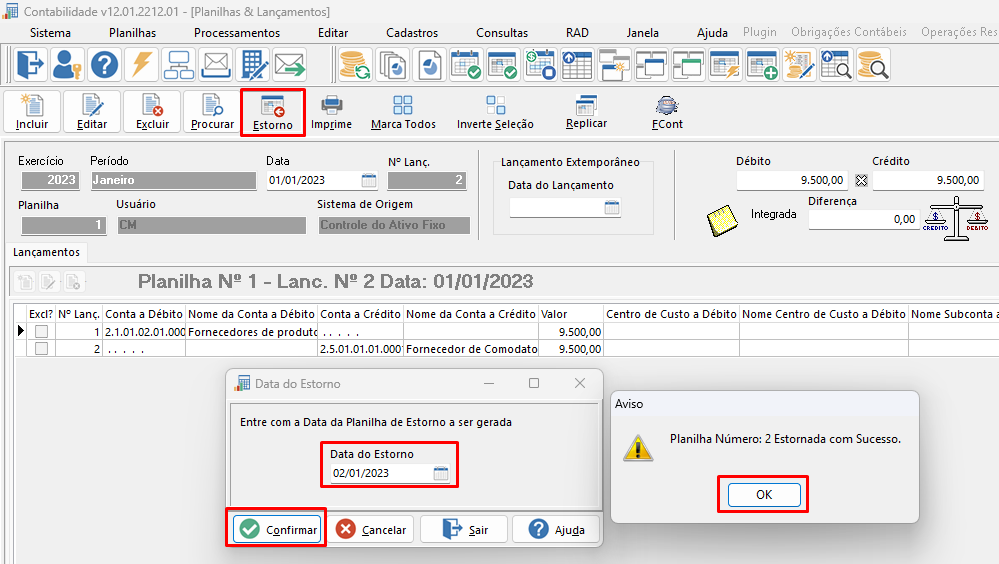Click the coins with magnifier icon
Viewport: 999px width, 564px height.
[x=873, y=64]
